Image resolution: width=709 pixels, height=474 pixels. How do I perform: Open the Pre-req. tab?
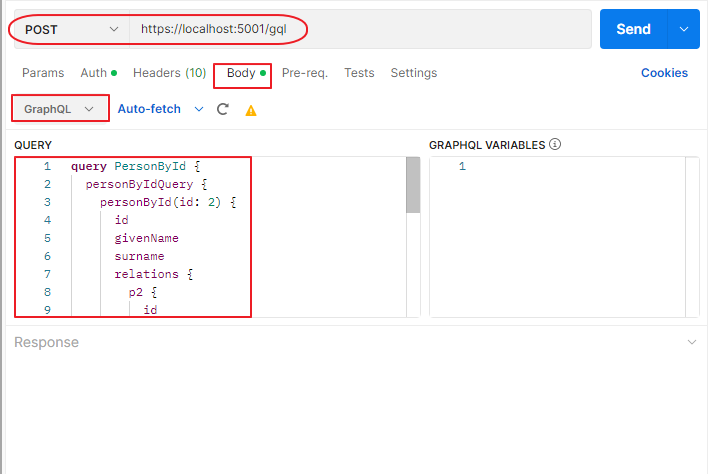pyautogui.click(x=305, y=73)
